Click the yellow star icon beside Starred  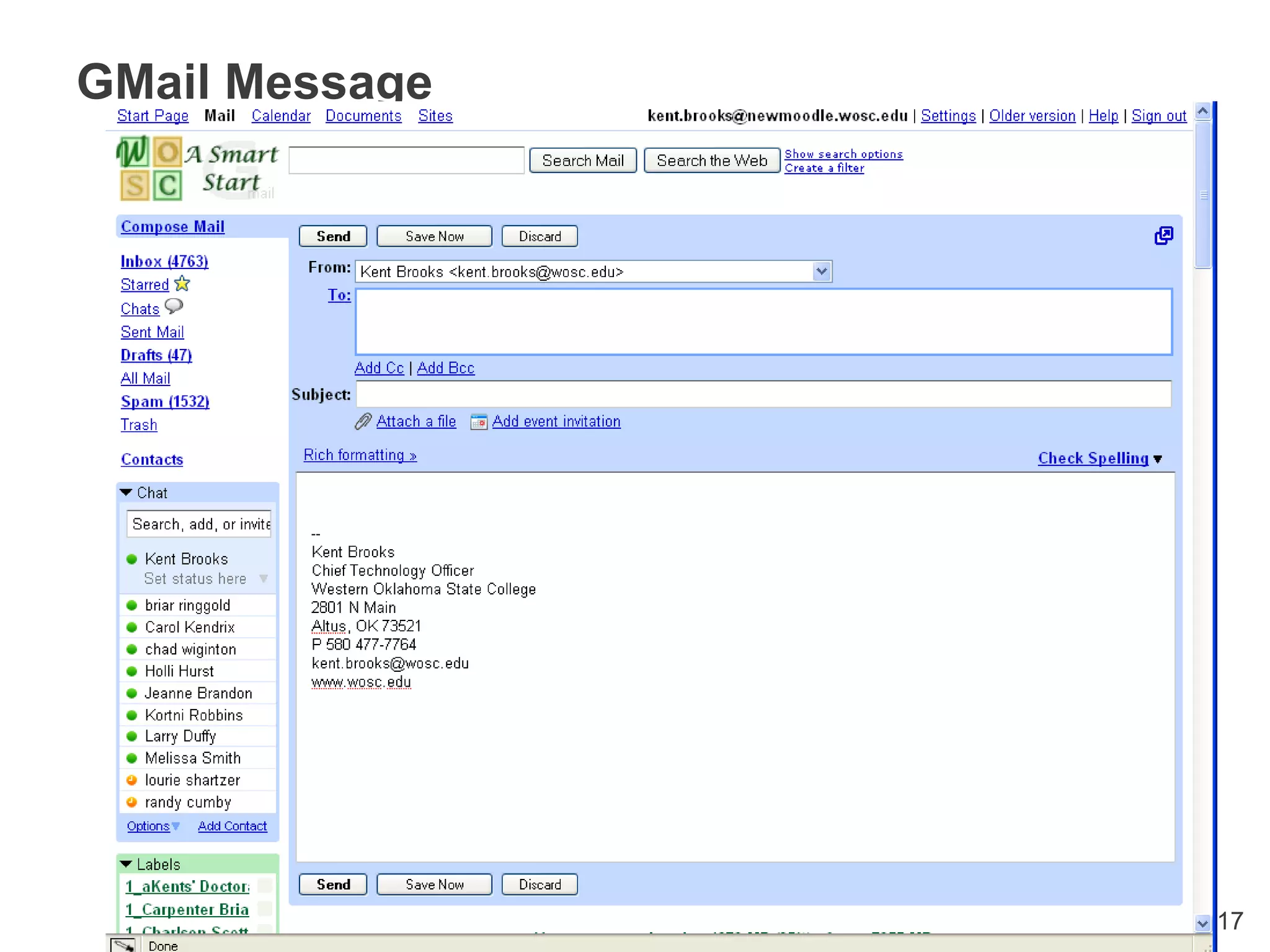click(x=182, y=283)
